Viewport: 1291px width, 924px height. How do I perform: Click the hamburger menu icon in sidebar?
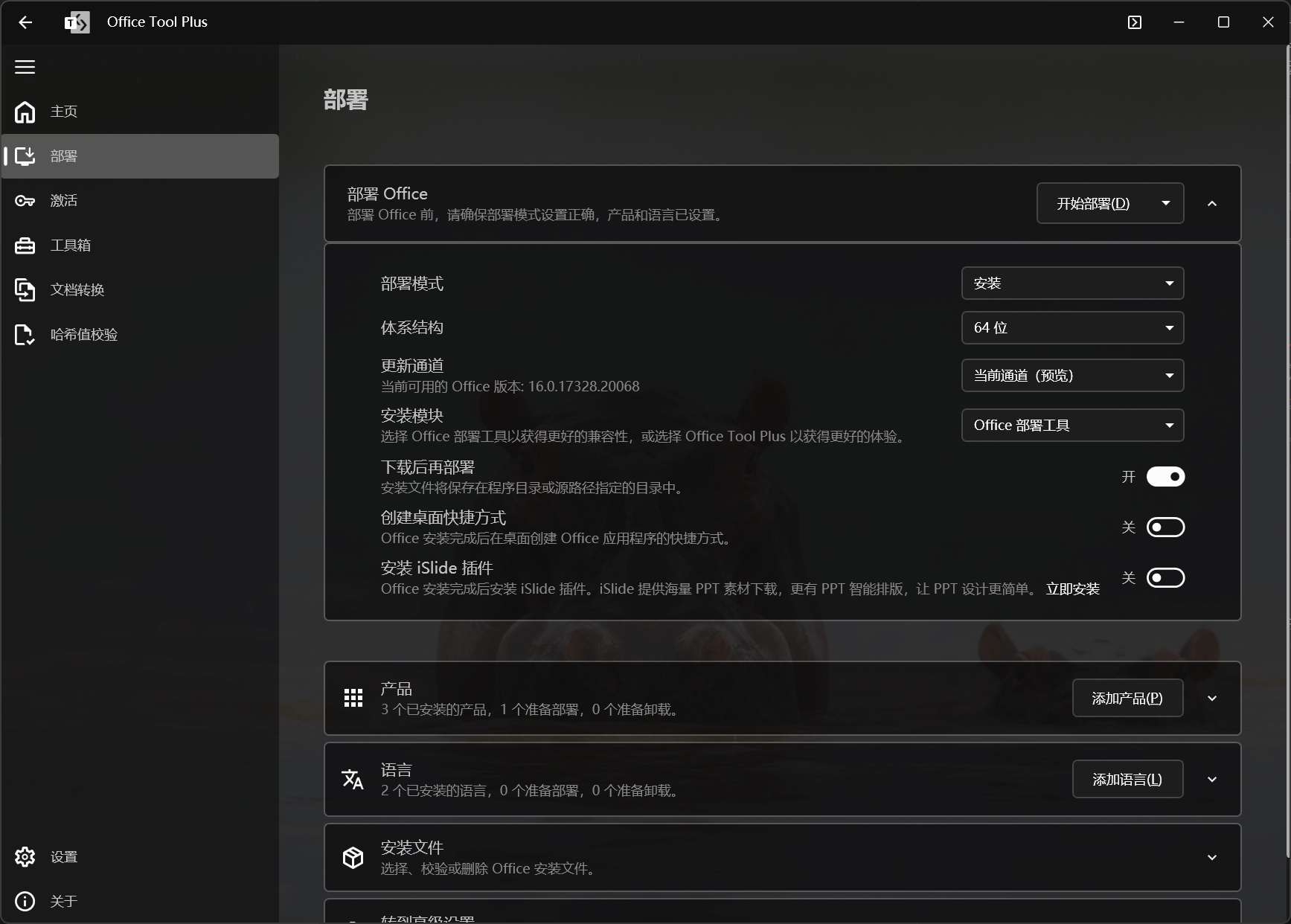pyautogui.click(x=25, y=67)
